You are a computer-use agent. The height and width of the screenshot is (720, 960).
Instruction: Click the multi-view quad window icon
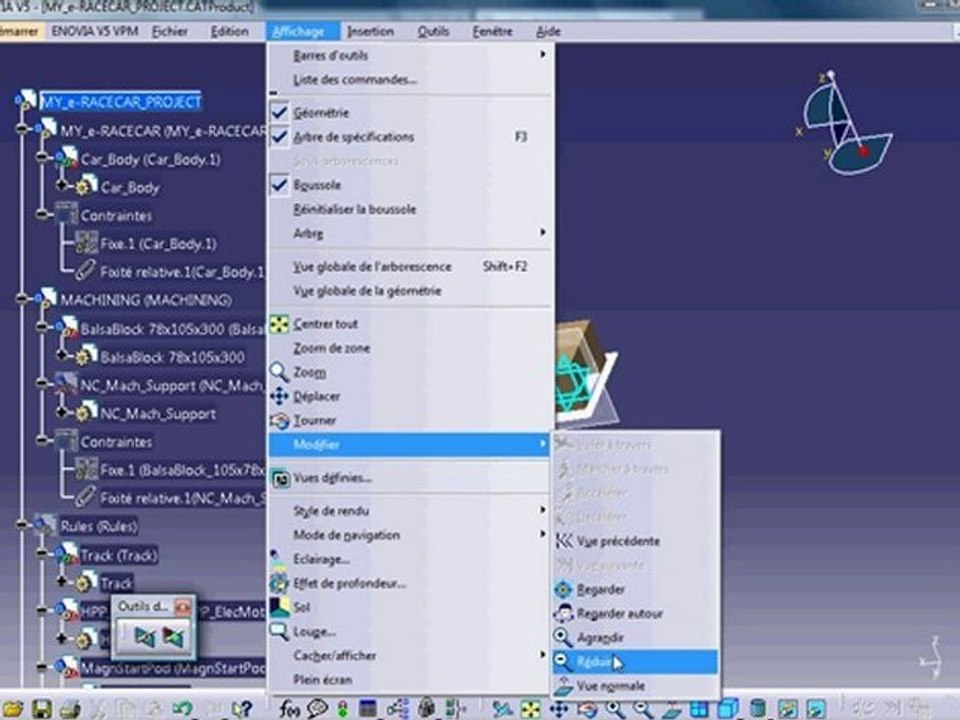699,710
